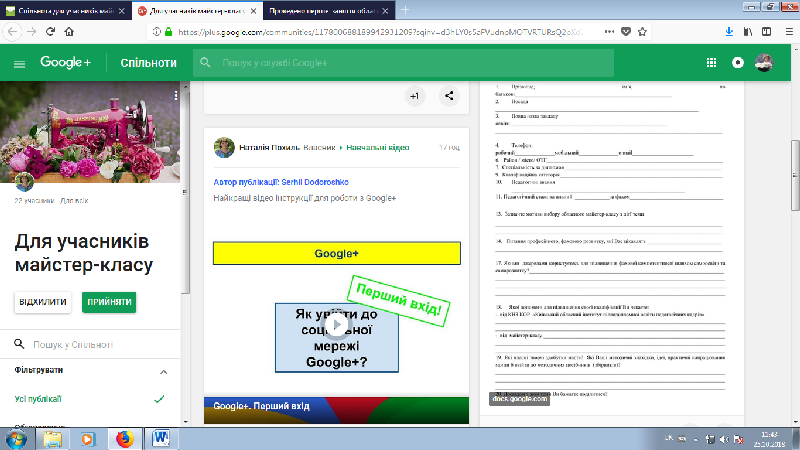Open author link Serhii Dodoroshko
The width and height of the screenshot is (800, 450).
tap(315, 182)
